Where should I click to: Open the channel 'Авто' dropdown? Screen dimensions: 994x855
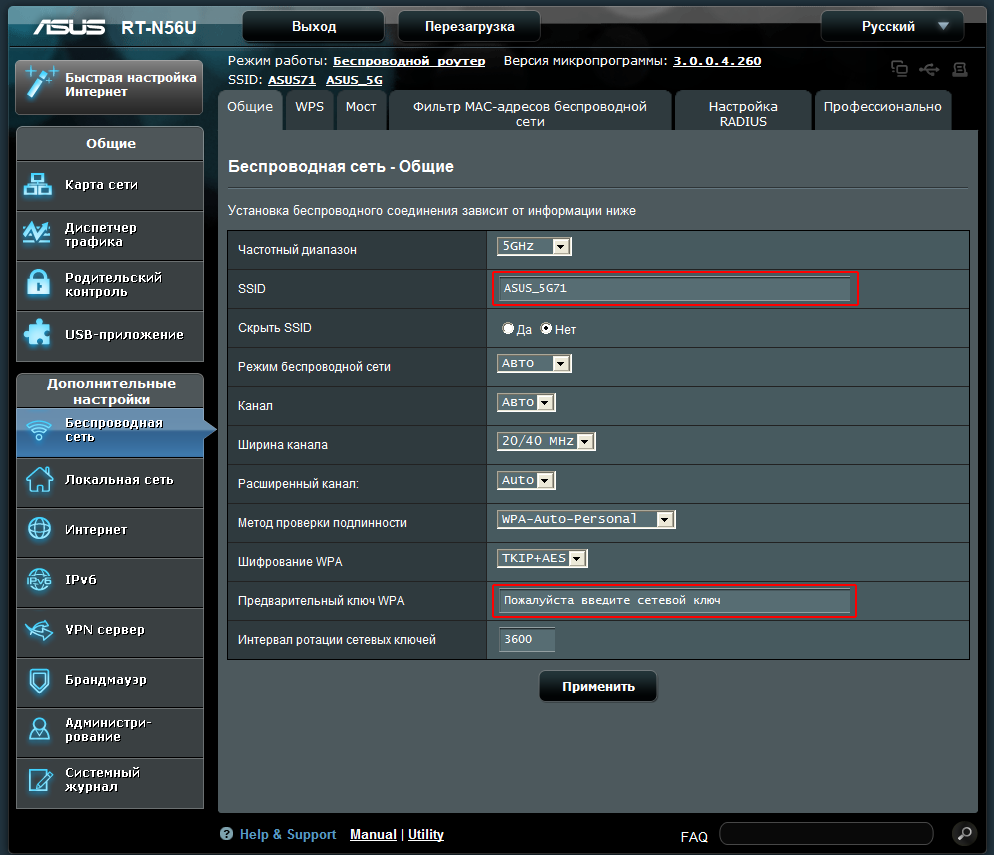526,402
